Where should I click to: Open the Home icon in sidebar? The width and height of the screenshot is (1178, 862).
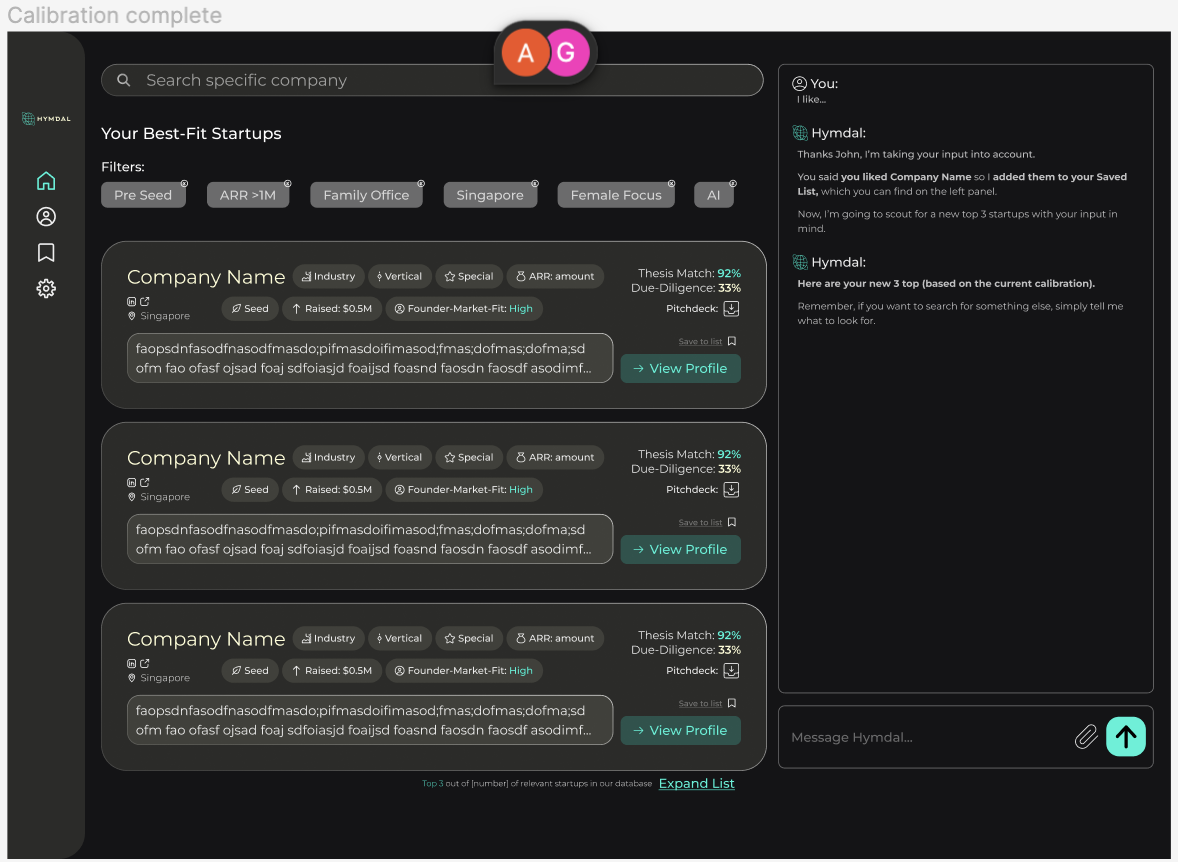pos(46,181)
